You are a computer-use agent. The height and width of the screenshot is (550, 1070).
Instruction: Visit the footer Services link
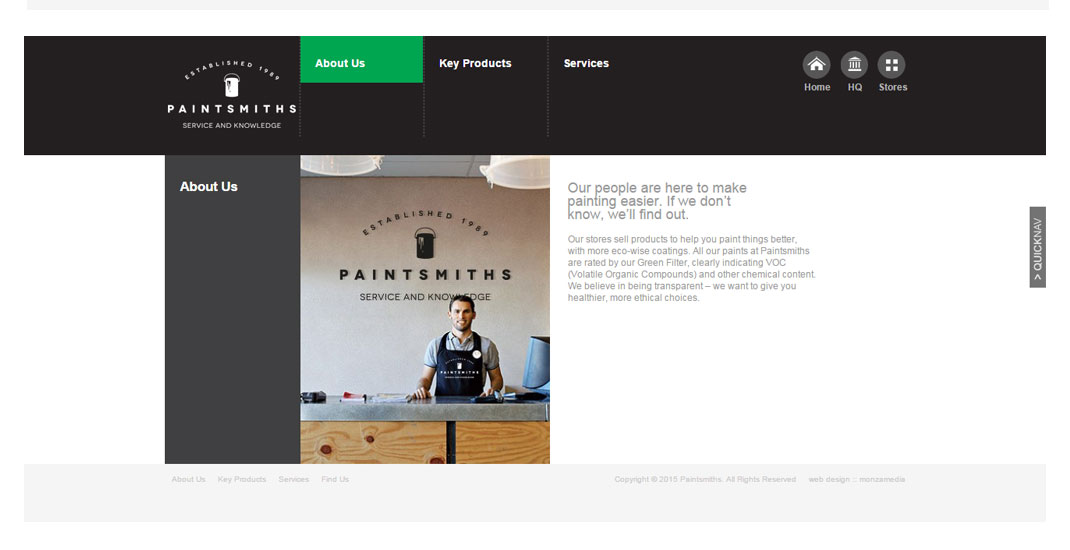(x=294, y=480)
